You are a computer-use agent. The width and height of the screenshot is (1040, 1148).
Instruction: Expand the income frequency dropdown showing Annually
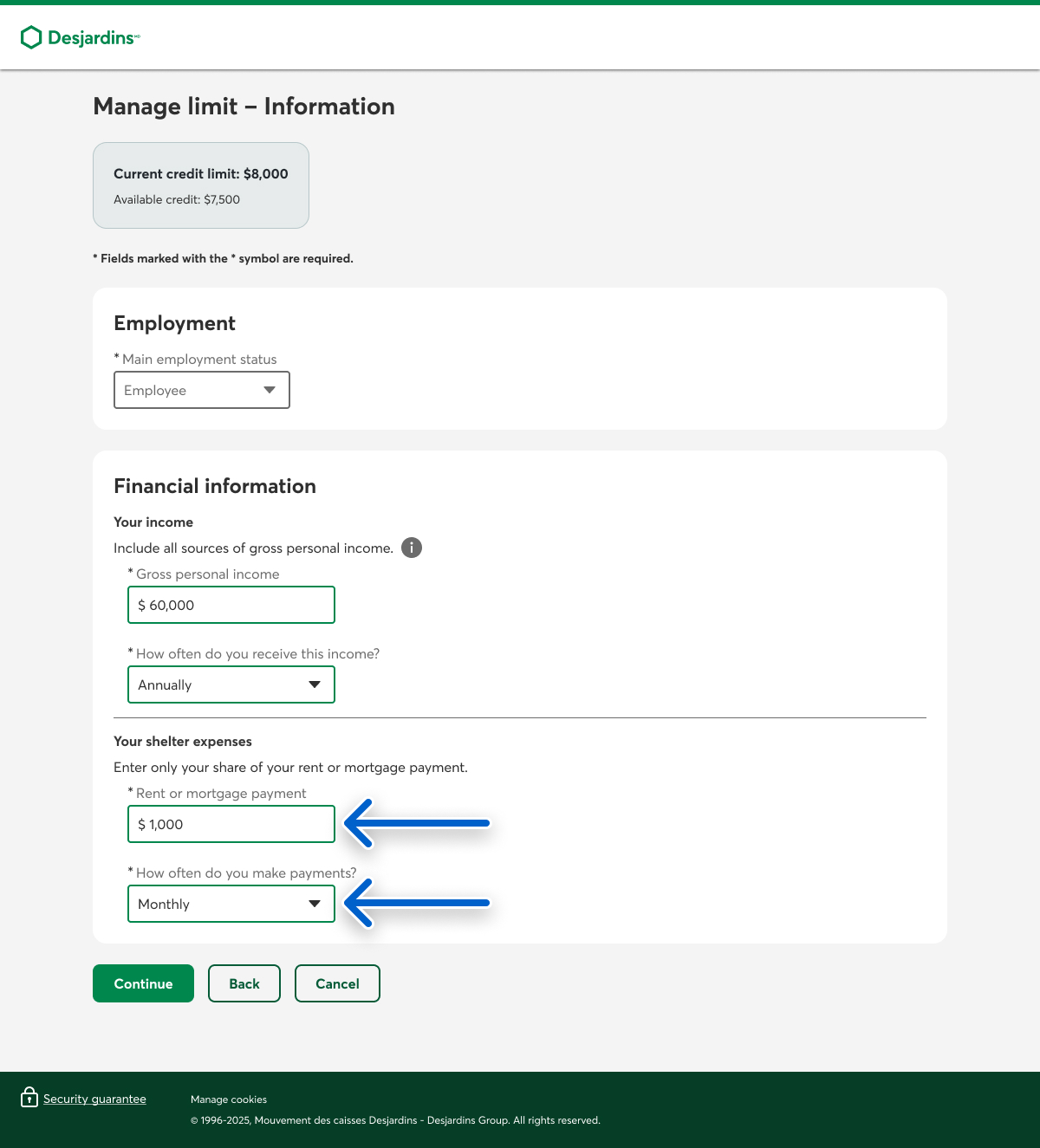231,684
